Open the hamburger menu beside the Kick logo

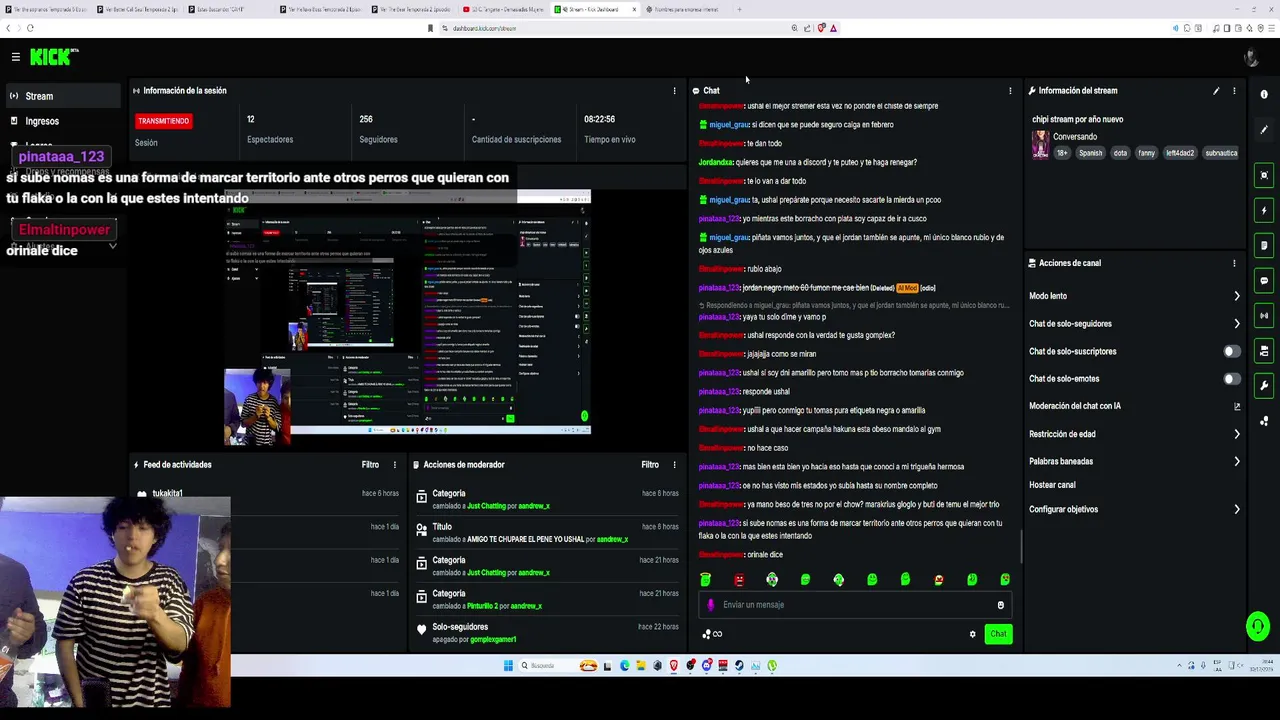click(x=16, y=57)
